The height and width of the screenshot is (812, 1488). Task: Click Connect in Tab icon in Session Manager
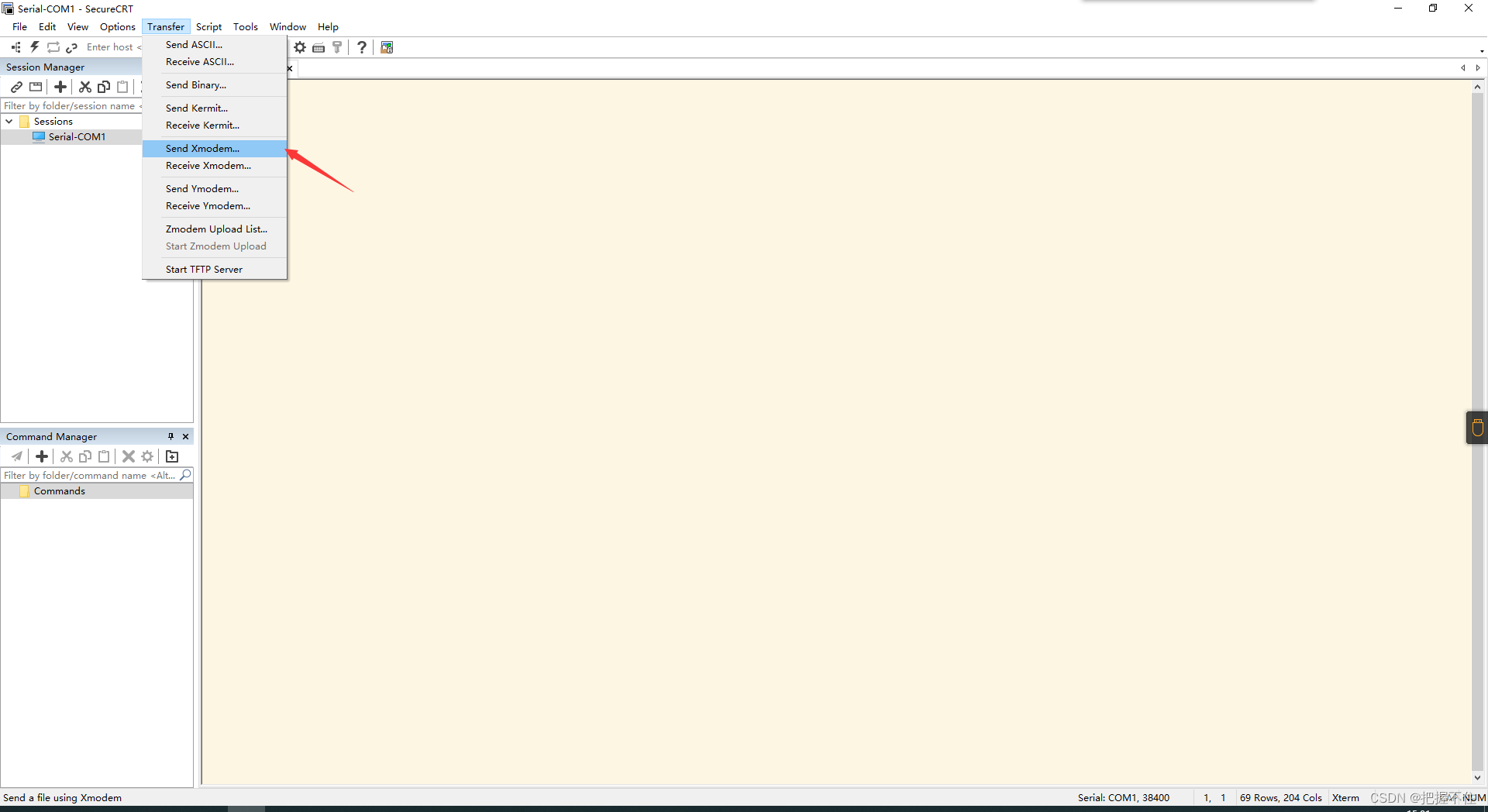pyautogui.click(x=36, y=87)
